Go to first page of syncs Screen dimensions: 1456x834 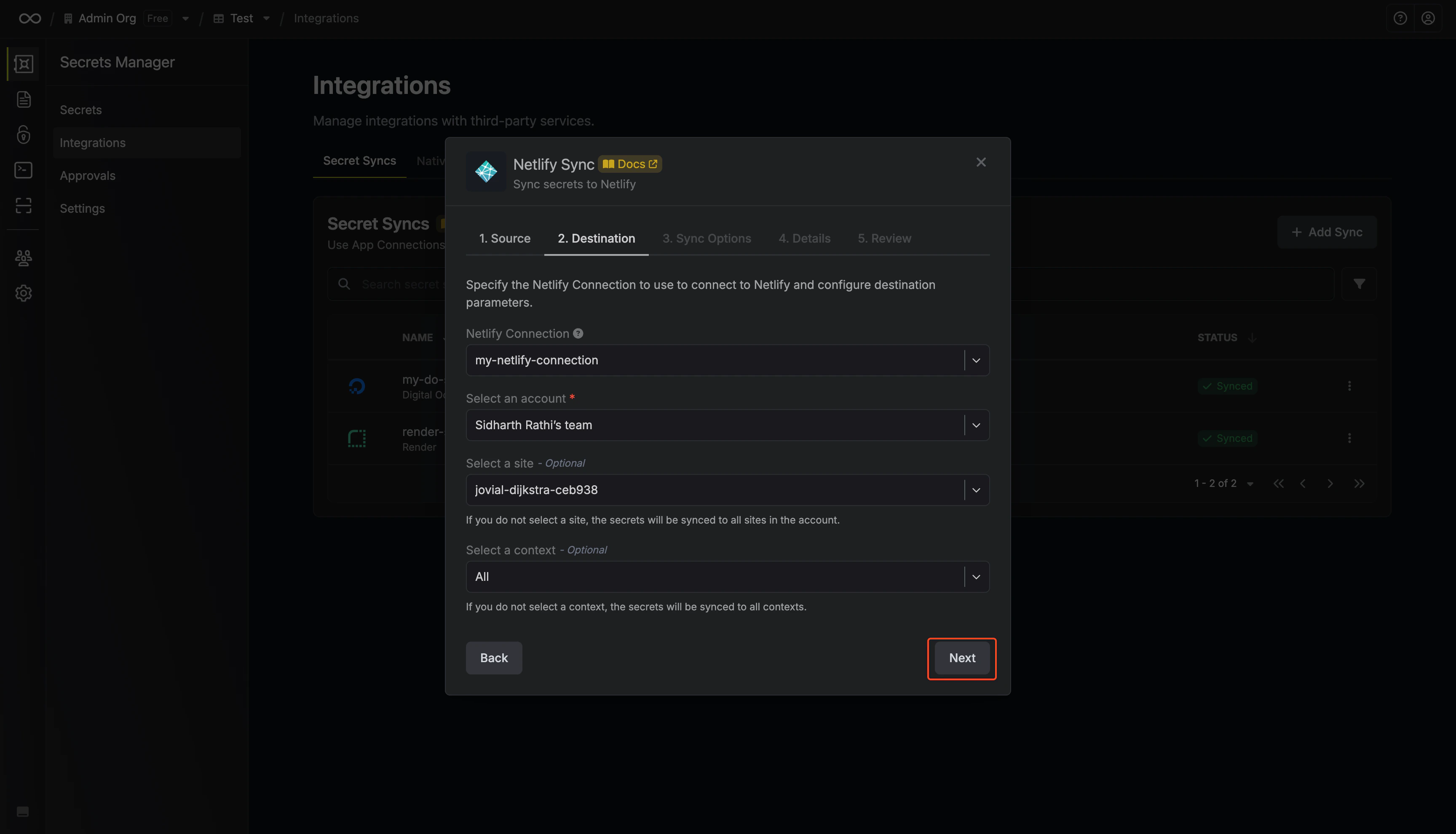coord(1279,484)
